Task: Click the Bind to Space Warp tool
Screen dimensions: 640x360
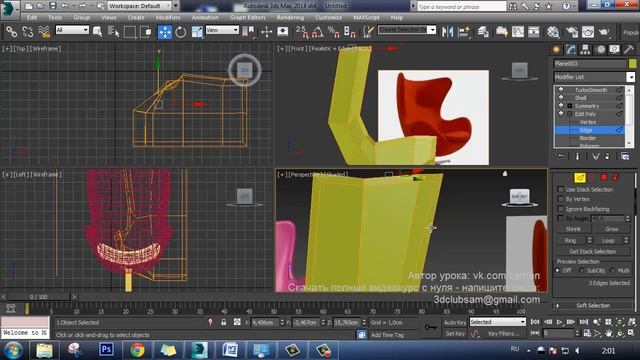Action: (x=44, y=31)
